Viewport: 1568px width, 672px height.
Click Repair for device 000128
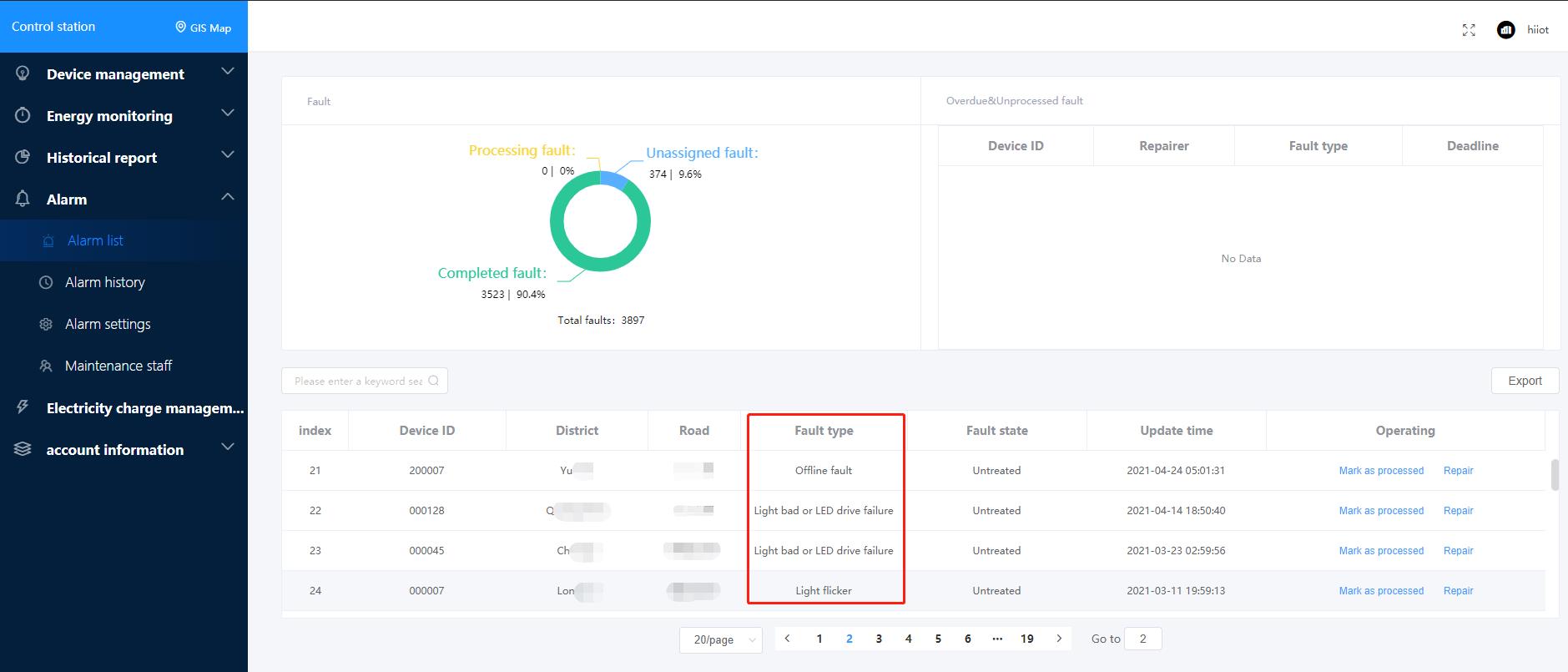[x=1458, y=511]
